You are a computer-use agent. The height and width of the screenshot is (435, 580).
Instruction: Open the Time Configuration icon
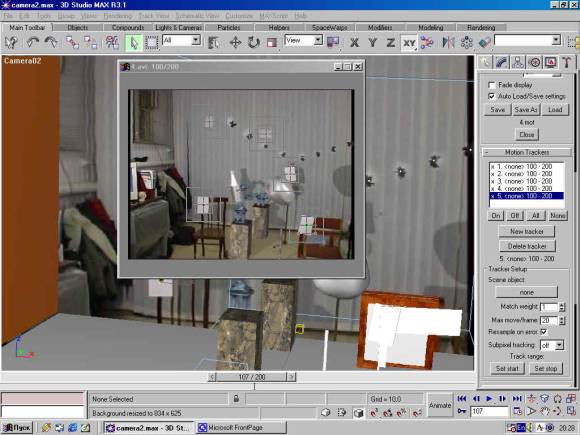coord(517,411)
